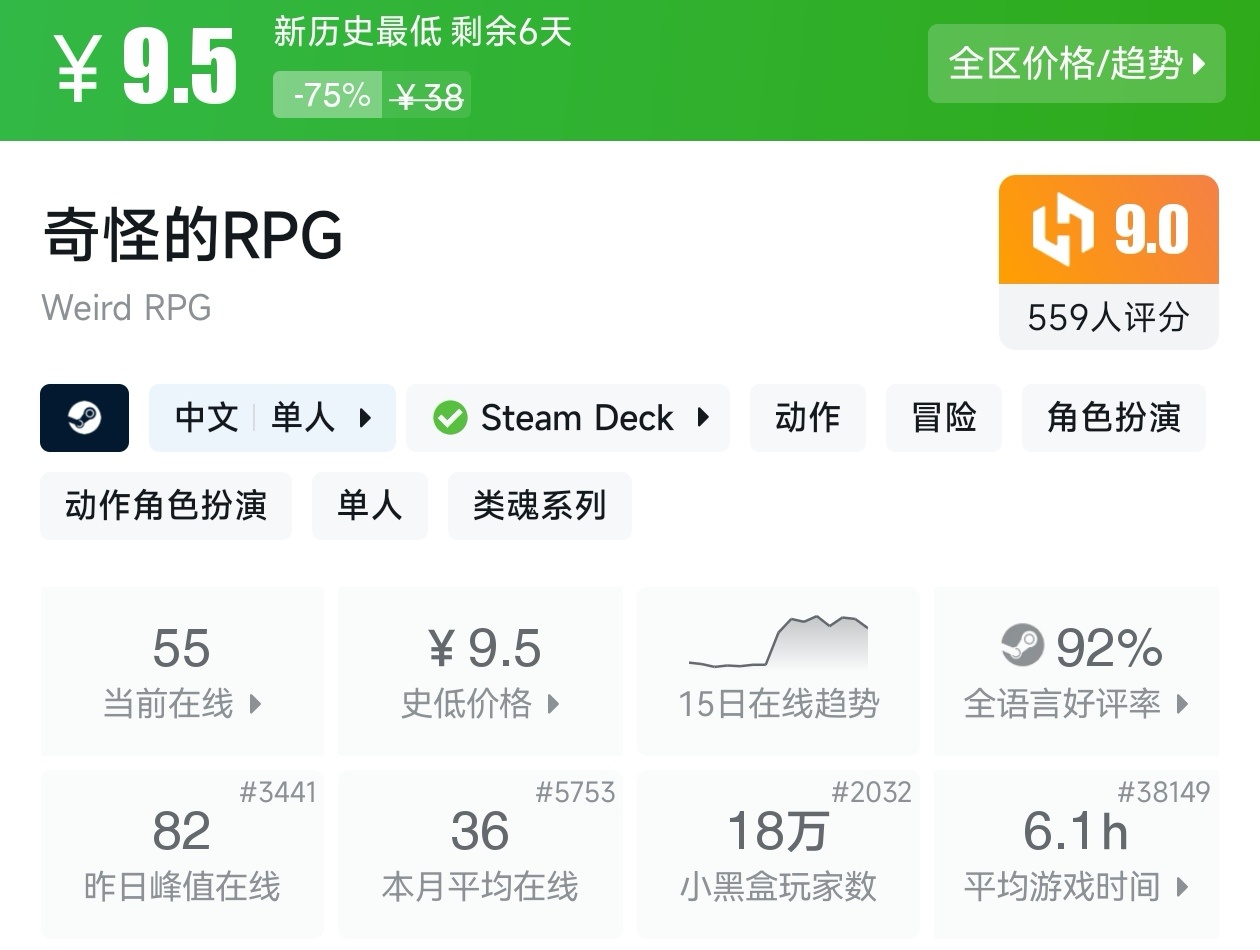Expand the 中文 单人 language options
Screen dimensions: 1260x950
[x=272, y=418]
